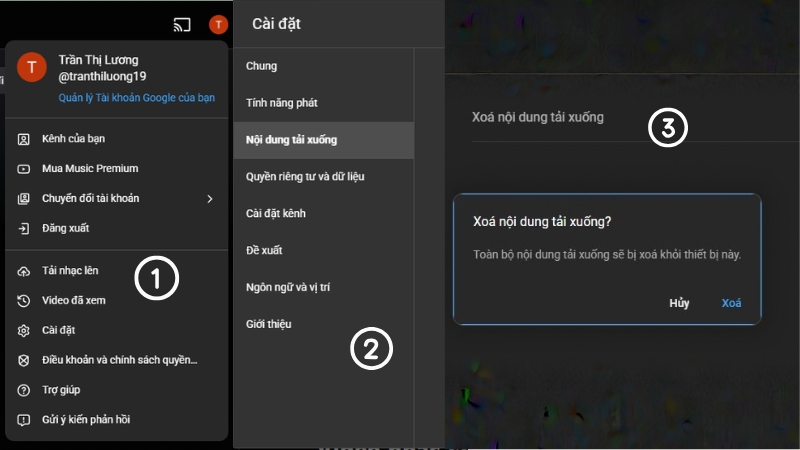800x450 pixels.
Task: Switch to Giới thiệu settings tab
Action: pos(323,324)
